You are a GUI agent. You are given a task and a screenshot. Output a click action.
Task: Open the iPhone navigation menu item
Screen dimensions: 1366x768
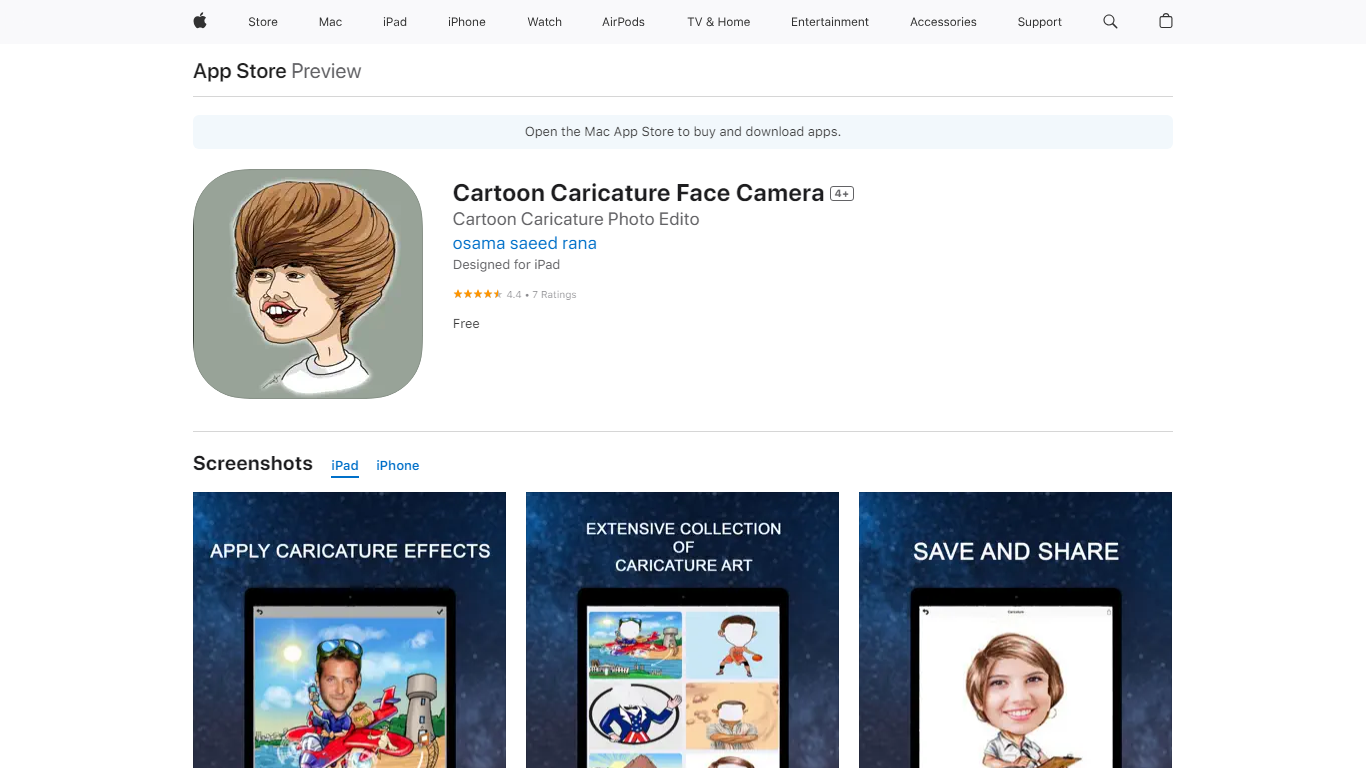pyautogui.click(x=467, y=22)
